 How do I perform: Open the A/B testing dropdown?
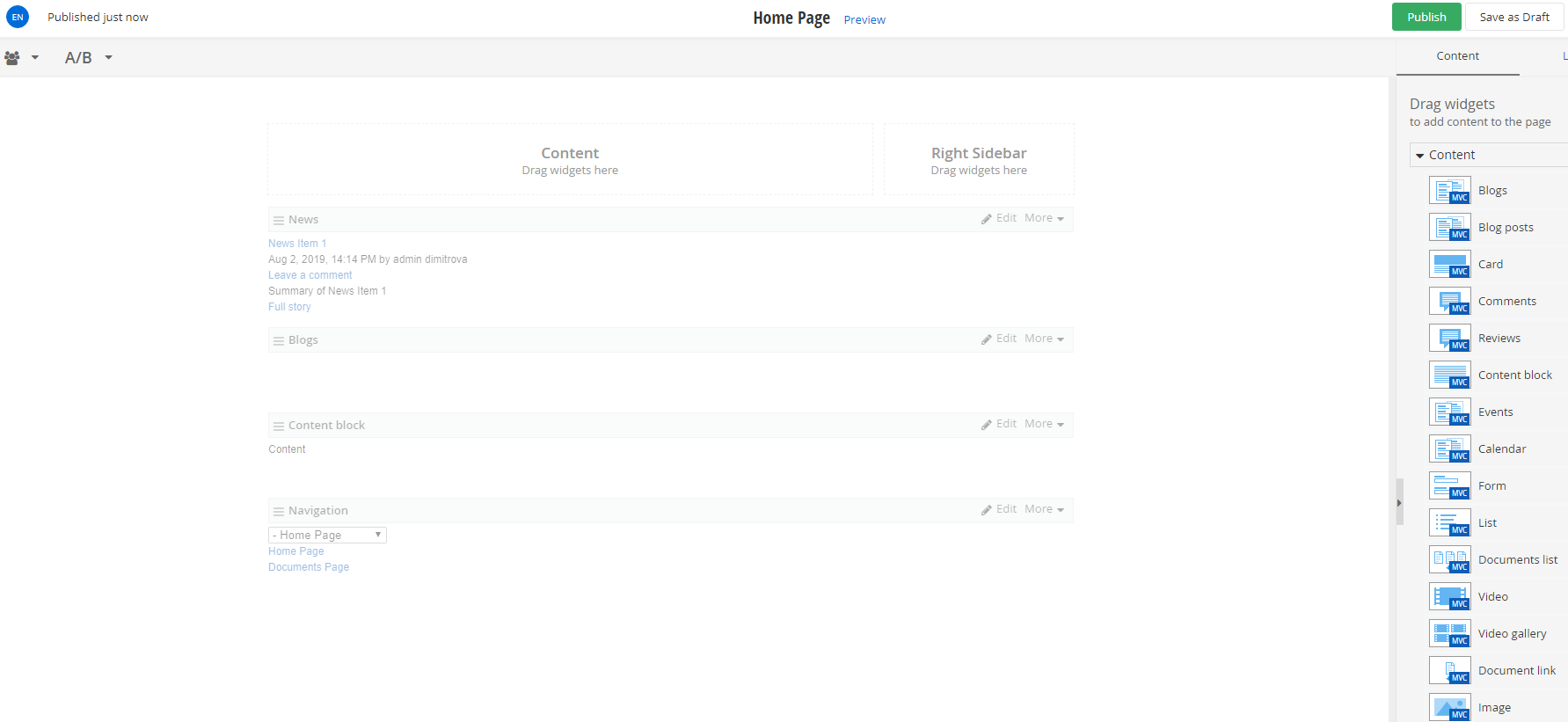click(x=89, y=58)
